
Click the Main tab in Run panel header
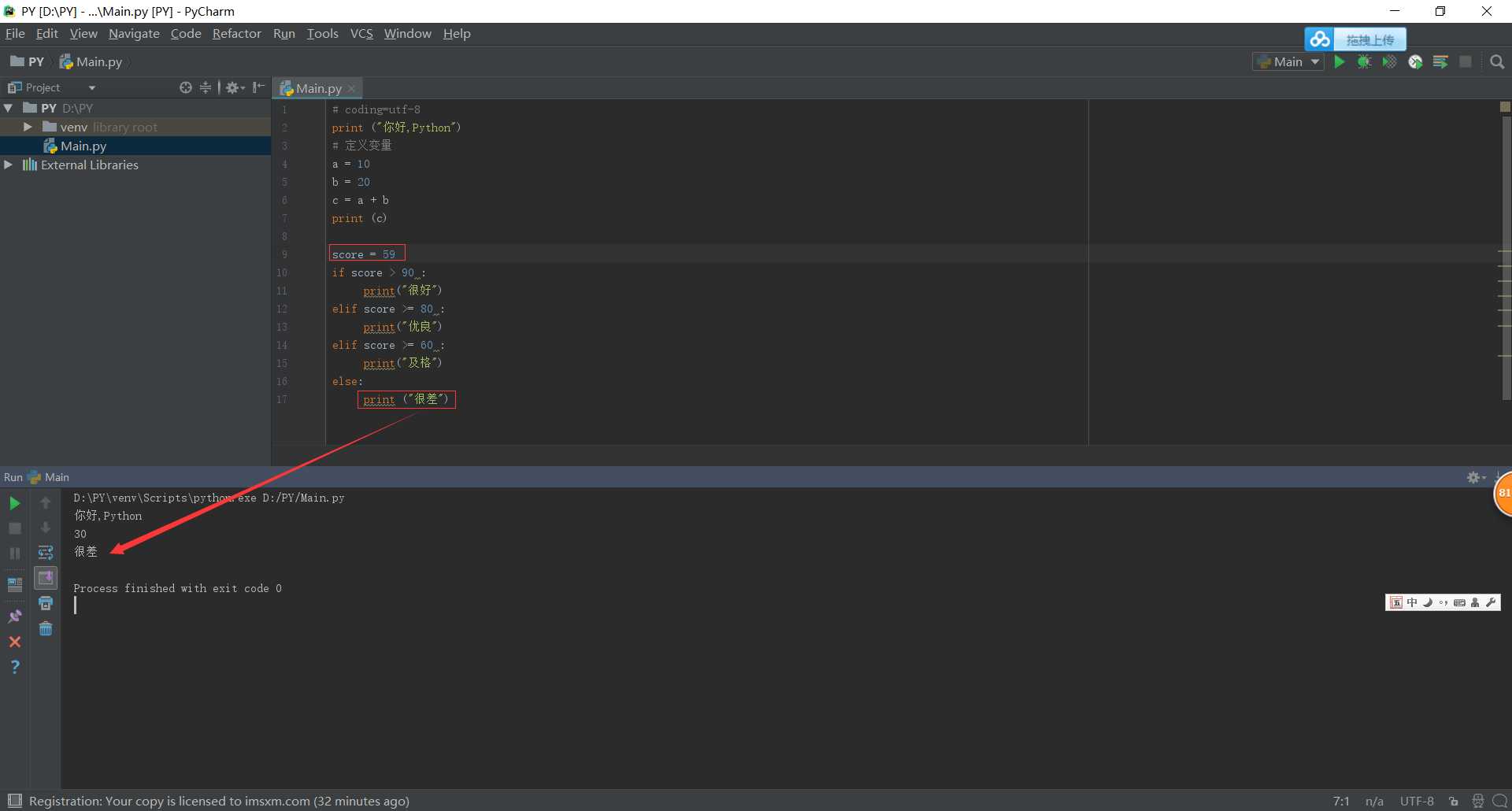tap(49, 477)
